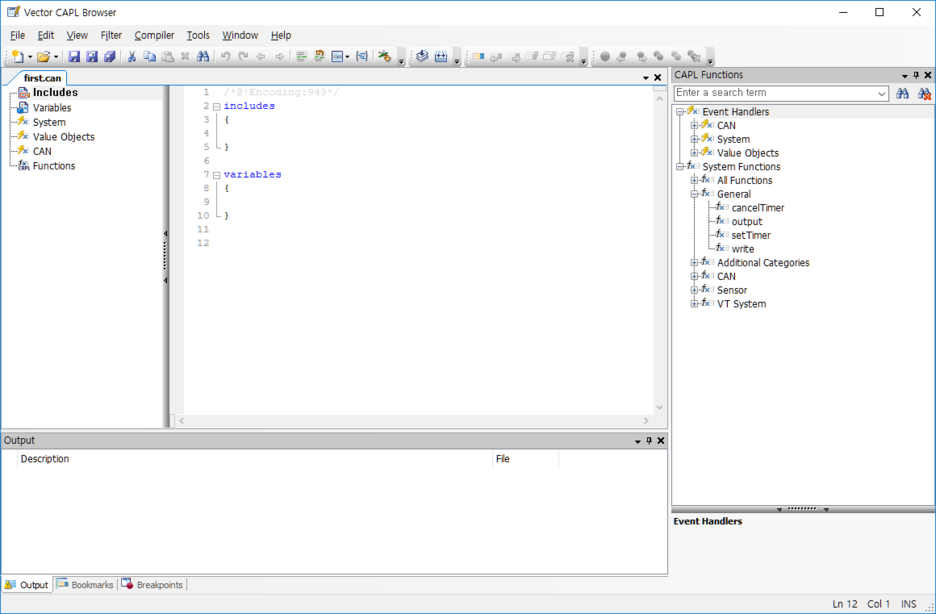The height and width of the screenshot is (614, 936).
Task: Save the file with the first floppy icon
Action: pyautogui.click(x=74, y=57)
